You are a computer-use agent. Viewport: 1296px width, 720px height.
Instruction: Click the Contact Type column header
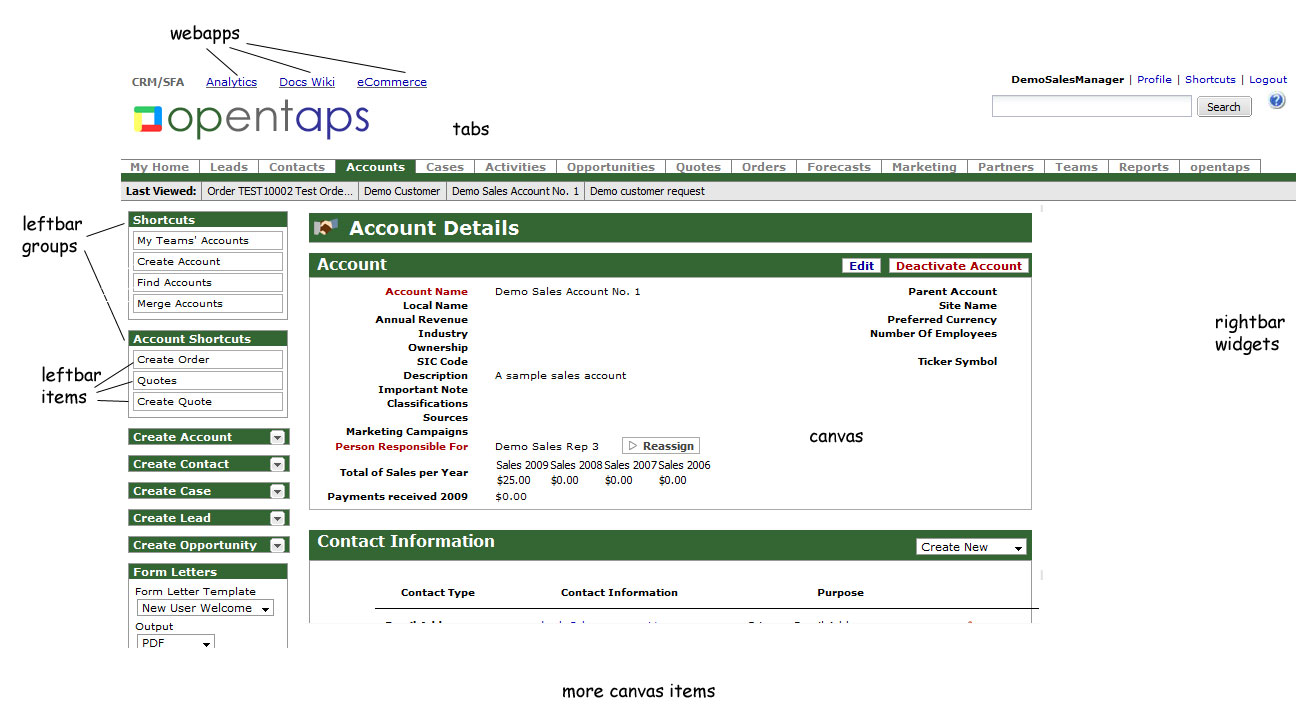point(438,593)
